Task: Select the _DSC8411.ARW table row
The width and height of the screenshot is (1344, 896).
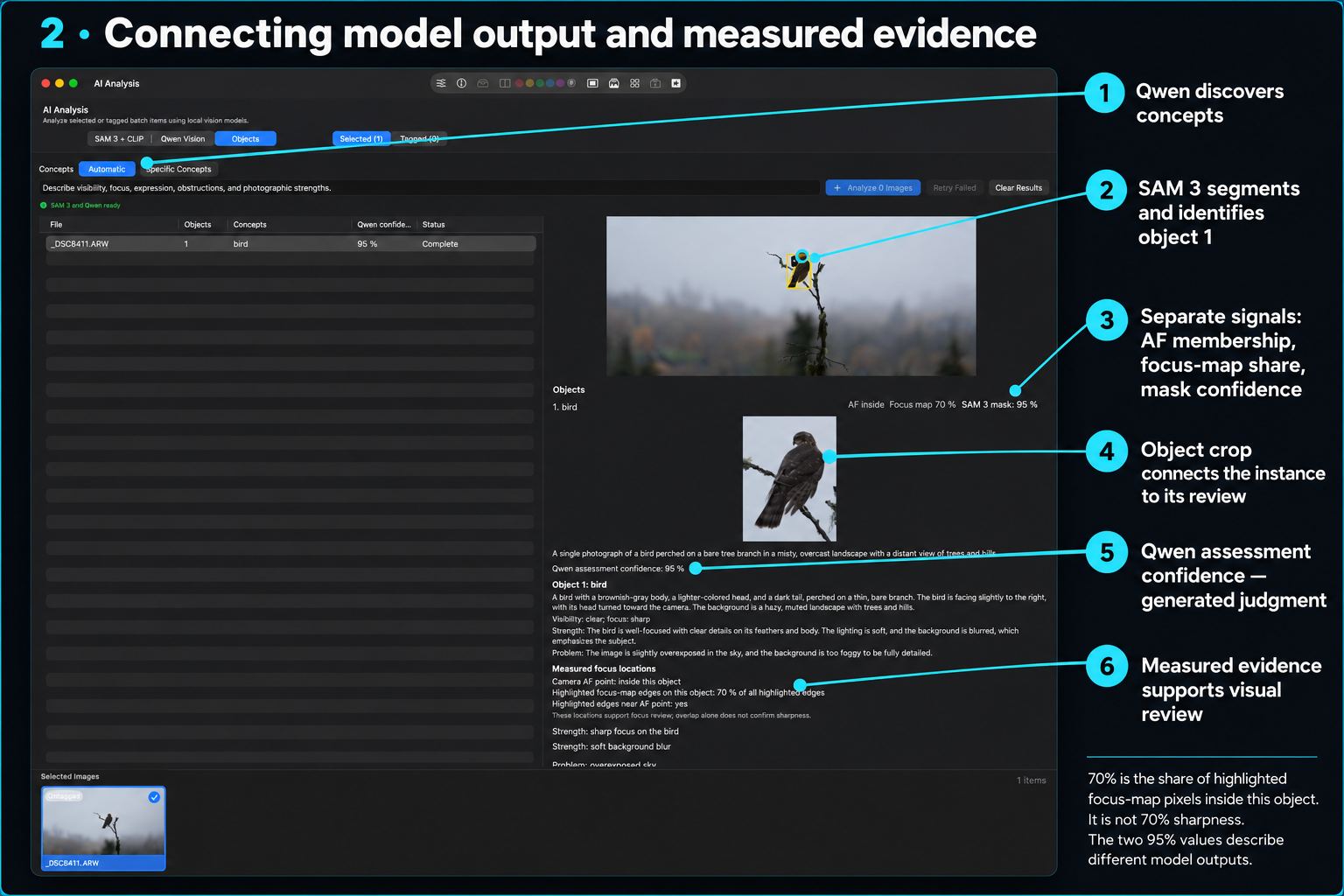Action: pos(290,244)
